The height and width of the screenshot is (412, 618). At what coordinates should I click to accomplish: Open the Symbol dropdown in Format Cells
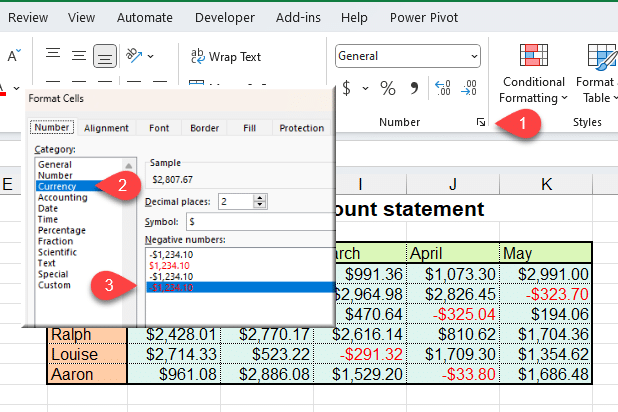260,222
